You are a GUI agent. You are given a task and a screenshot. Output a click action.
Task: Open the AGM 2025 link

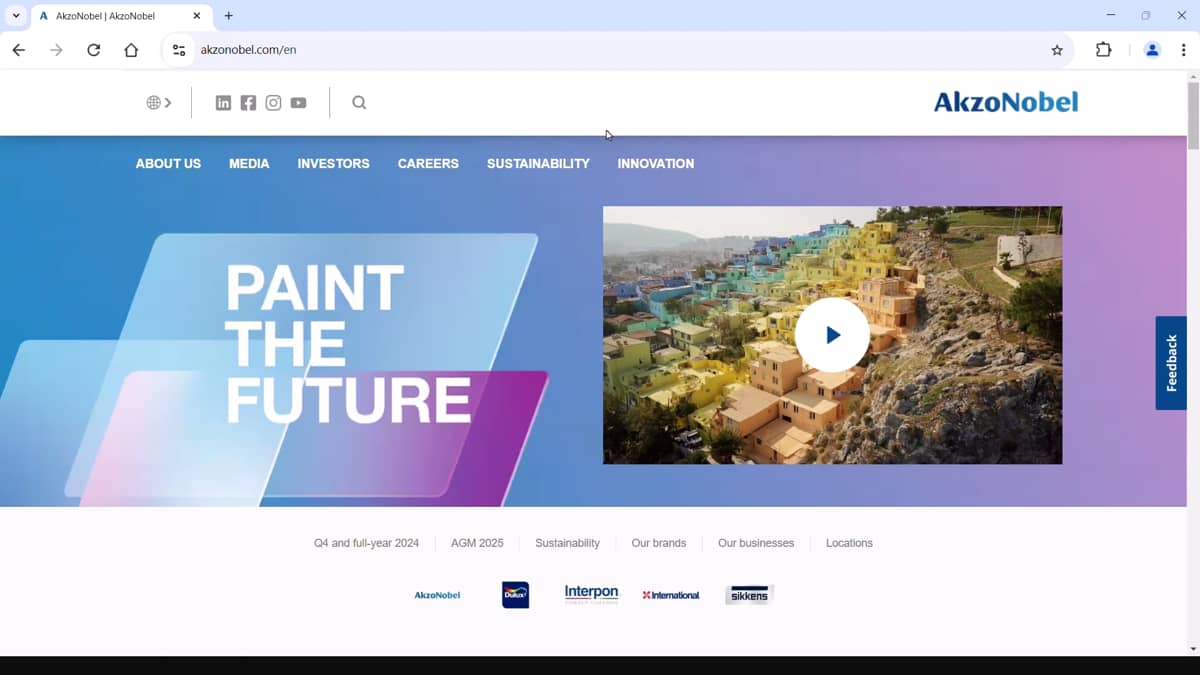coord(477,543)
